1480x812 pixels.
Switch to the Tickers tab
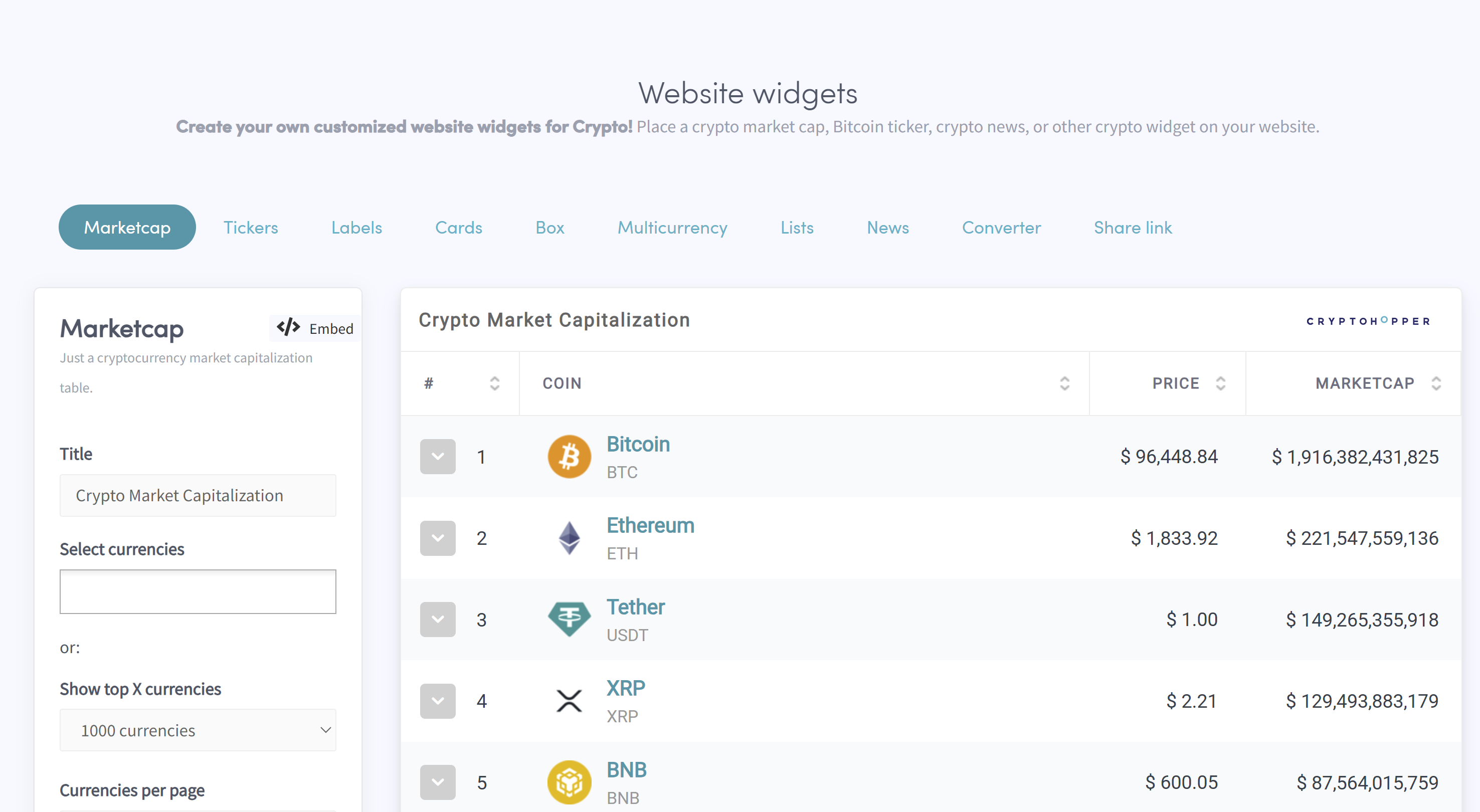click(251, 228)
